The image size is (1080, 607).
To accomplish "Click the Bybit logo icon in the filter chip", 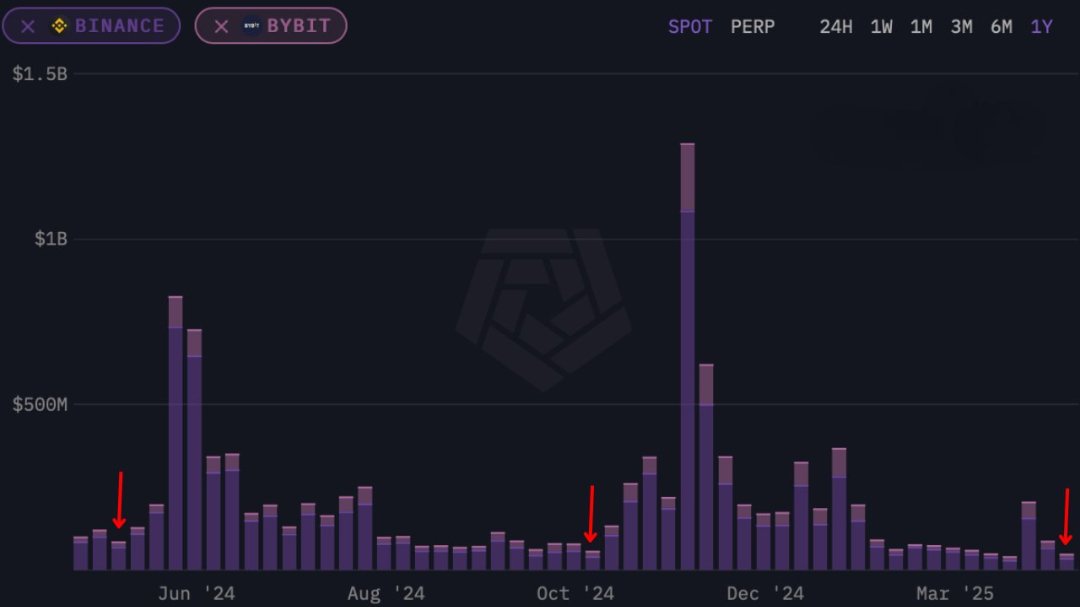I will pos(252,26).
